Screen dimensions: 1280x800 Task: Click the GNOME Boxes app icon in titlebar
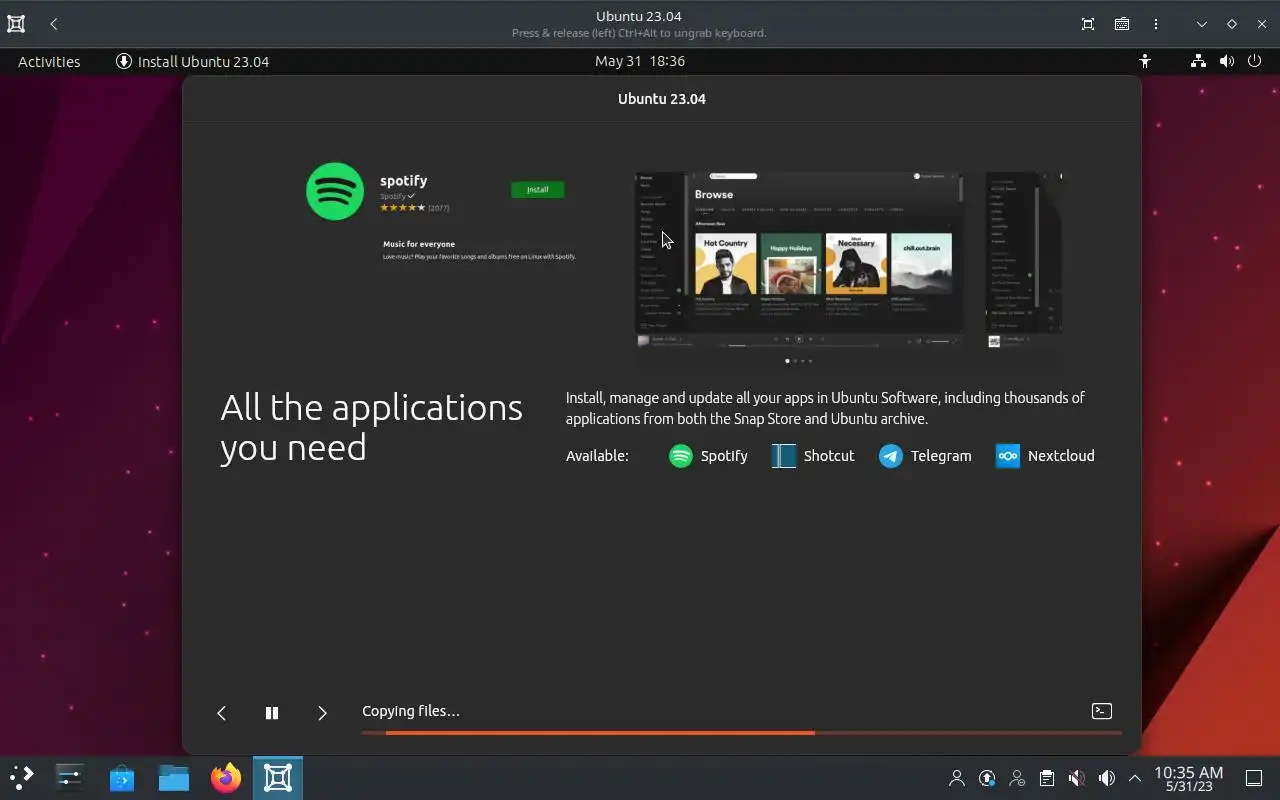(x=16, y=24)
